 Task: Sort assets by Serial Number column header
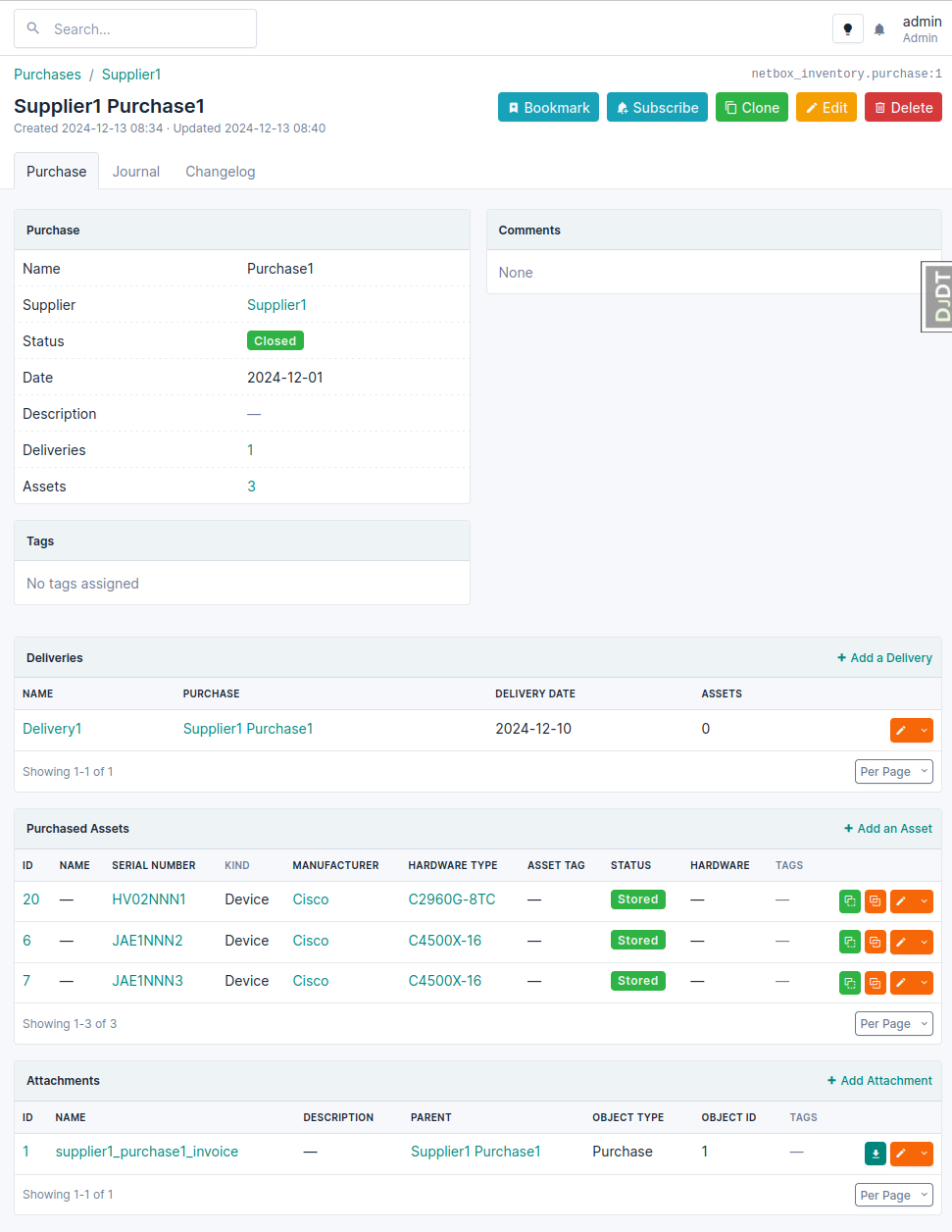click(x=154, y=865)
